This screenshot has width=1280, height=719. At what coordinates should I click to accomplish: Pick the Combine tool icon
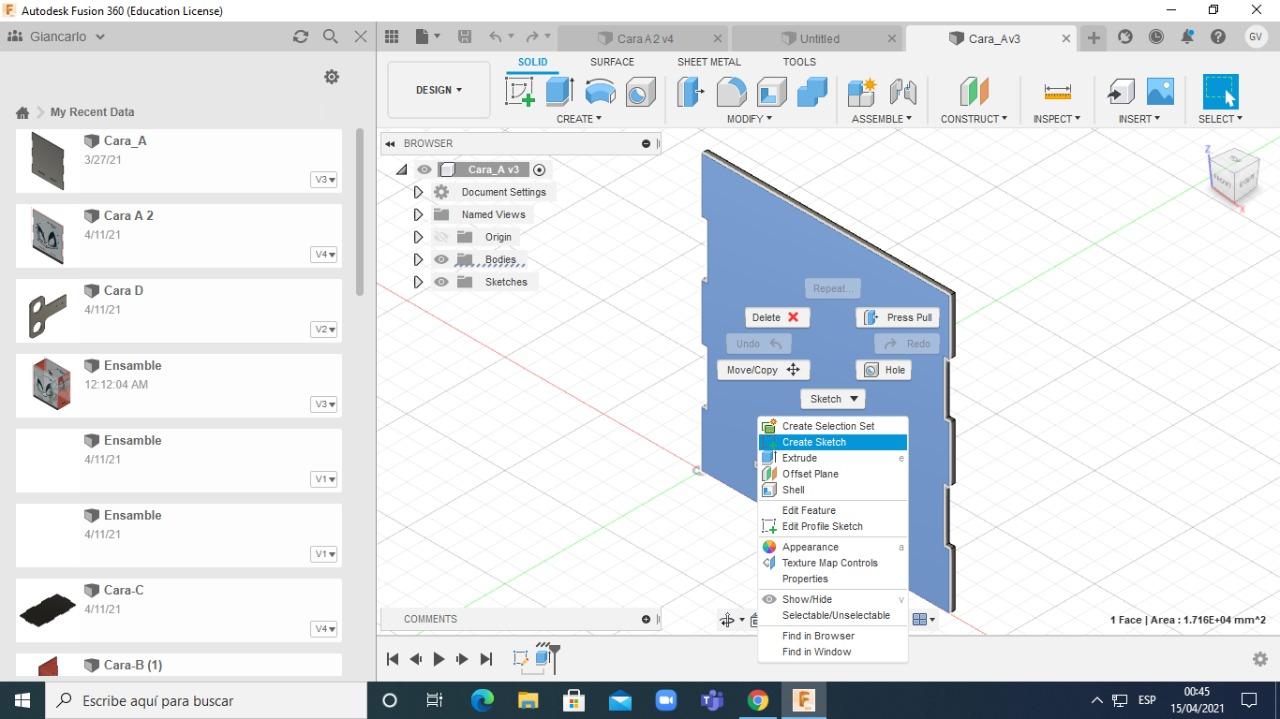812,92
